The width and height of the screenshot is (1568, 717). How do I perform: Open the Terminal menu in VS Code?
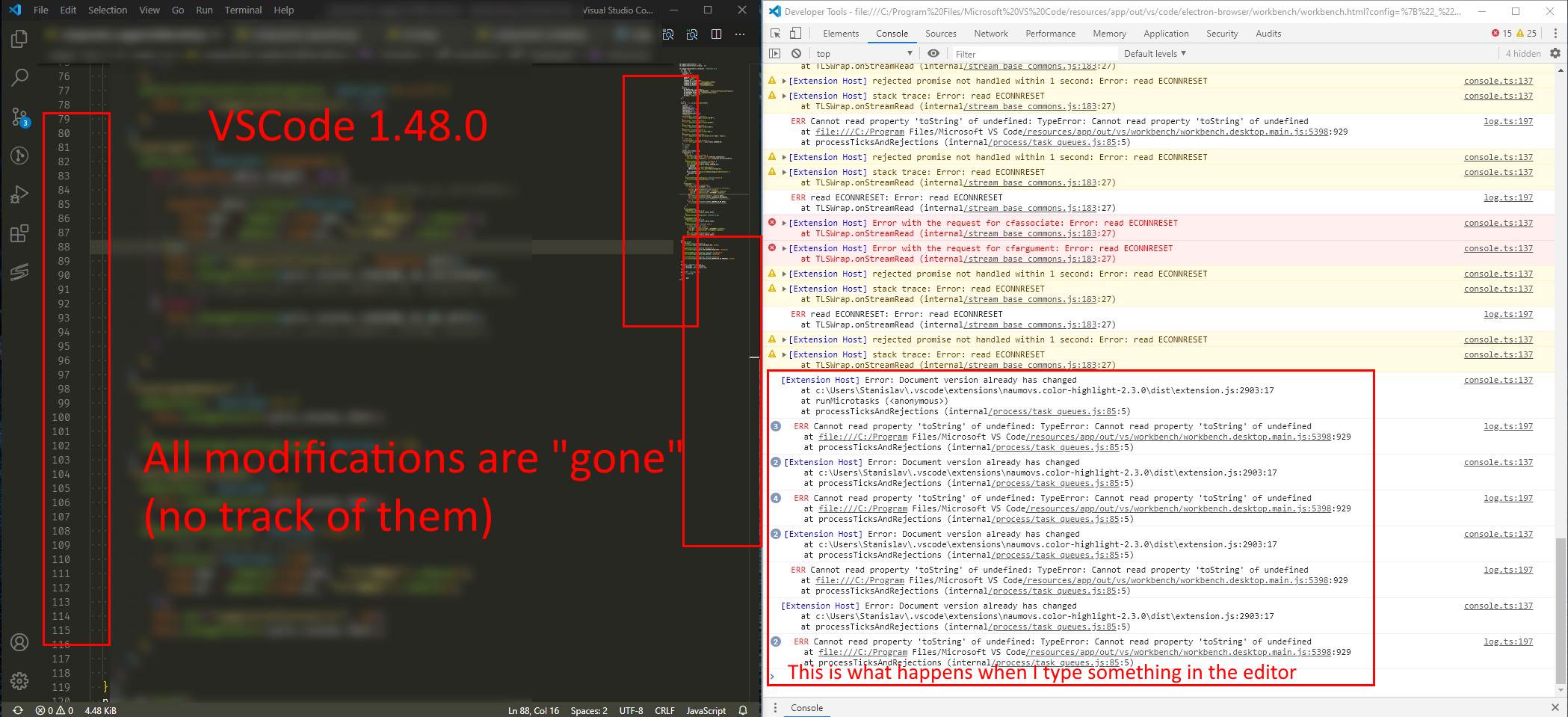pyautogui.click(x=243, y=10)
